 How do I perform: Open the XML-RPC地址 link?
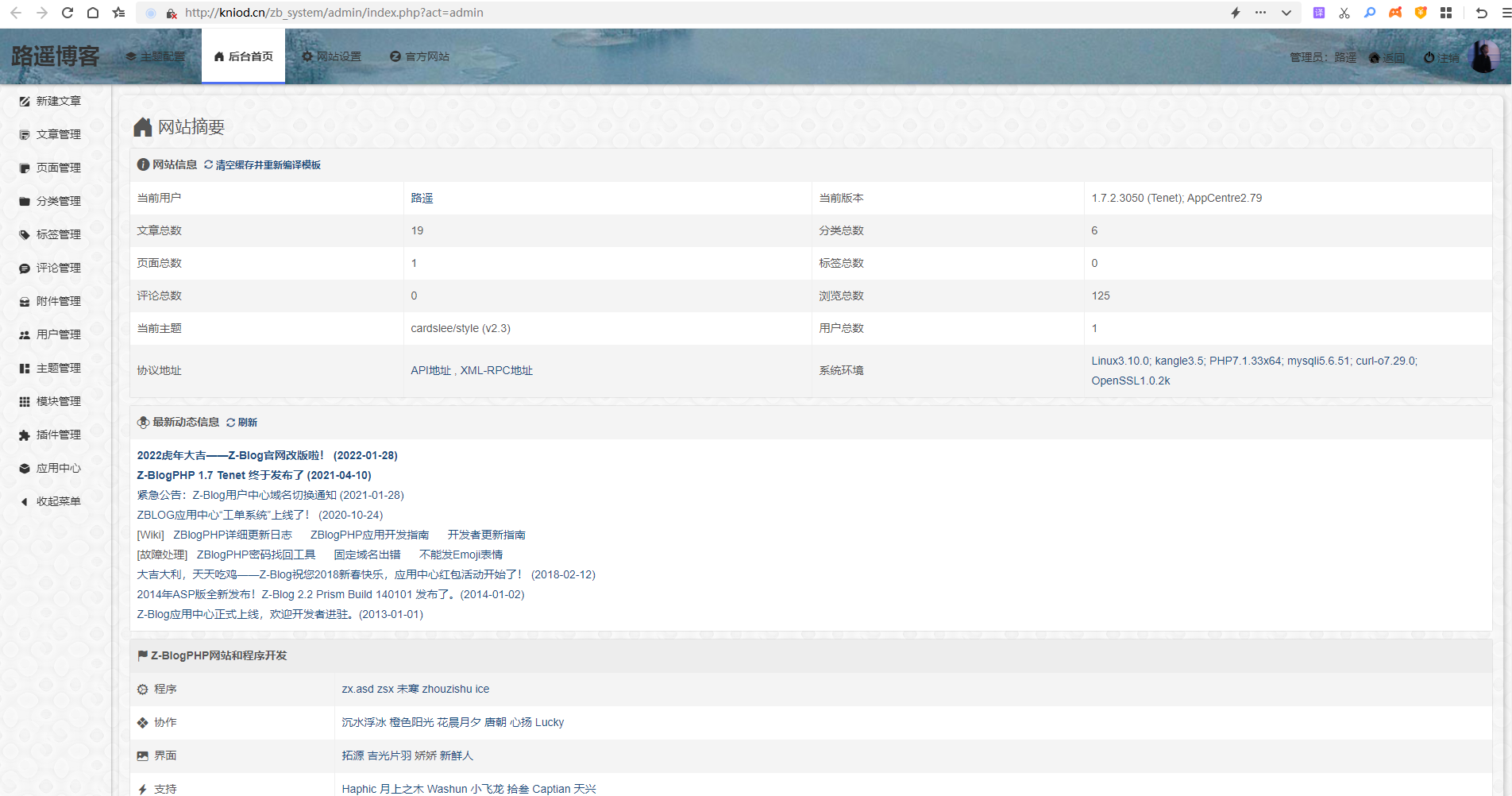(x=496, y=371)
